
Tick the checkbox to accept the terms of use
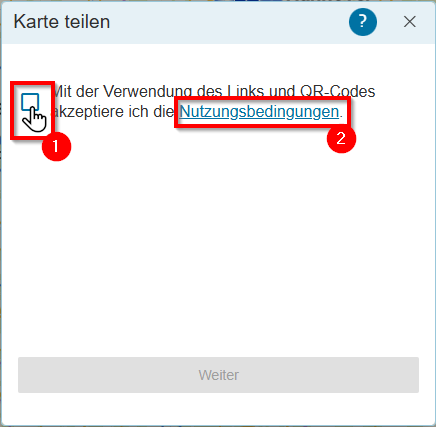coord(30,102)
